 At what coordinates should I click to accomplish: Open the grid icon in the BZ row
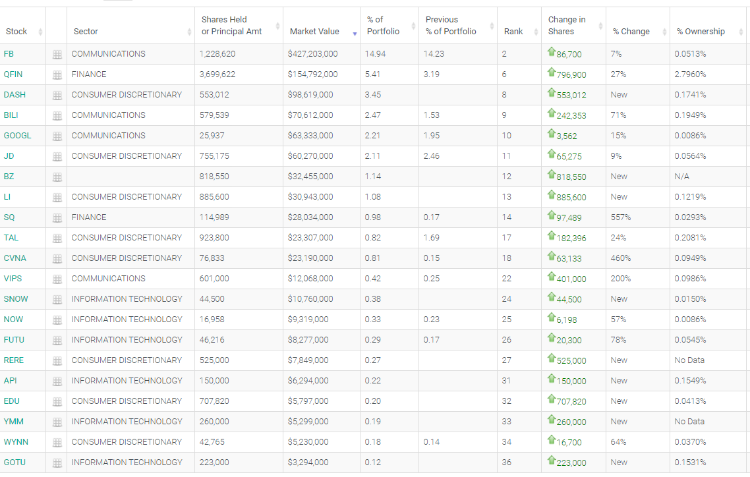coord(57,177)
